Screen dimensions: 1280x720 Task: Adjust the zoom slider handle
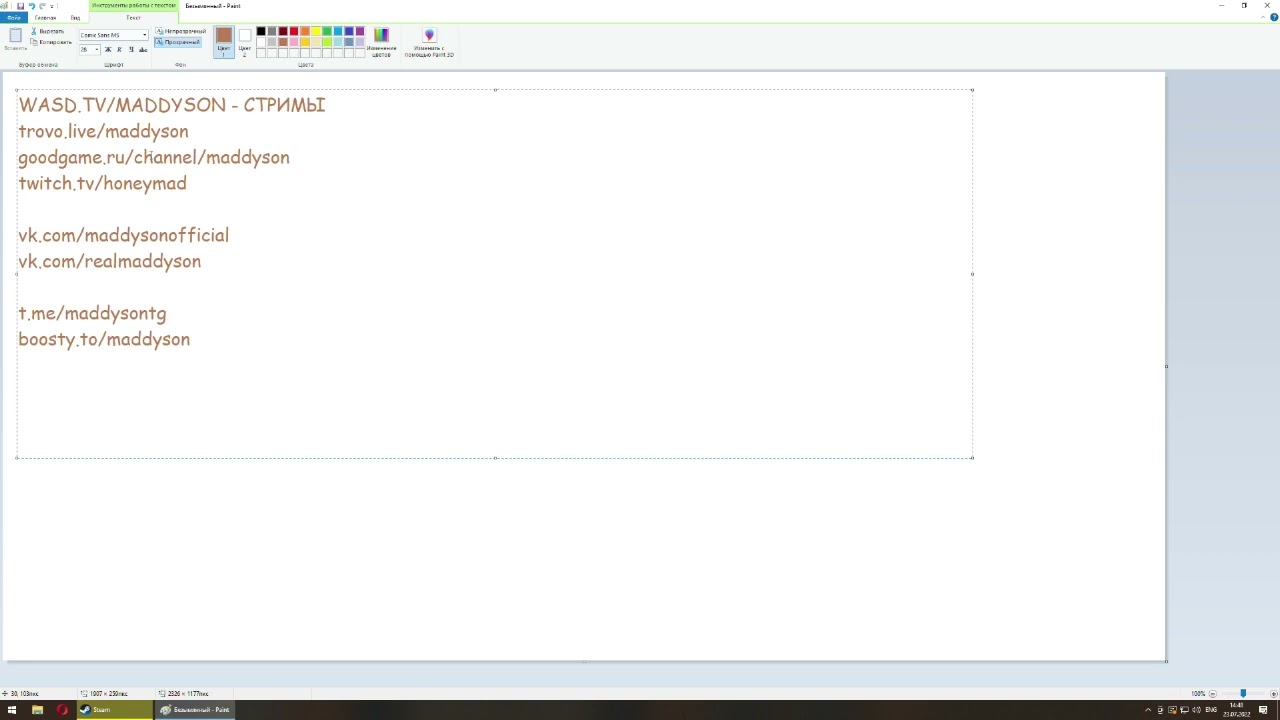coord(1243,694)
